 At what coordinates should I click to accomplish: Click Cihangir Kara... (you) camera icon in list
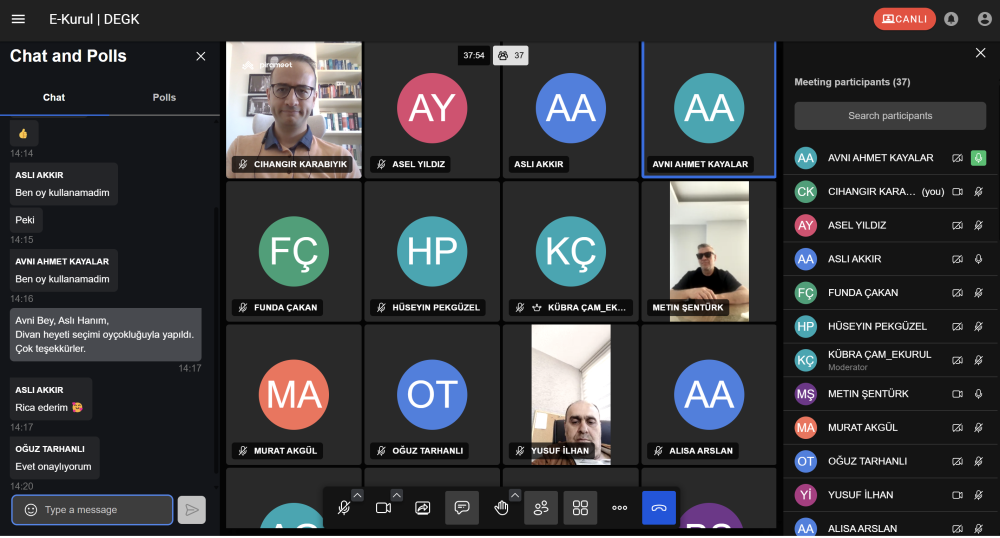[957, 192]
